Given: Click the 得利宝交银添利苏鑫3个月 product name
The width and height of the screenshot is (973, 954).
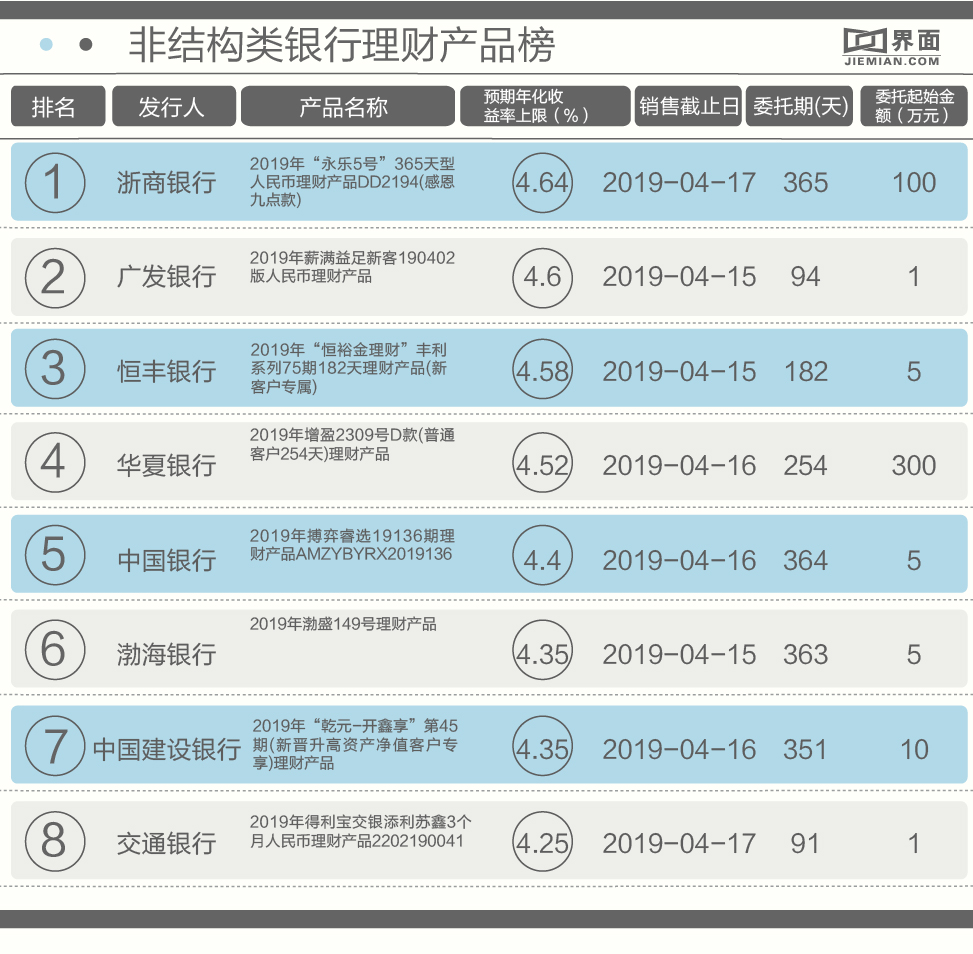Looking at the screenshot, I should (x=361, y=832).
